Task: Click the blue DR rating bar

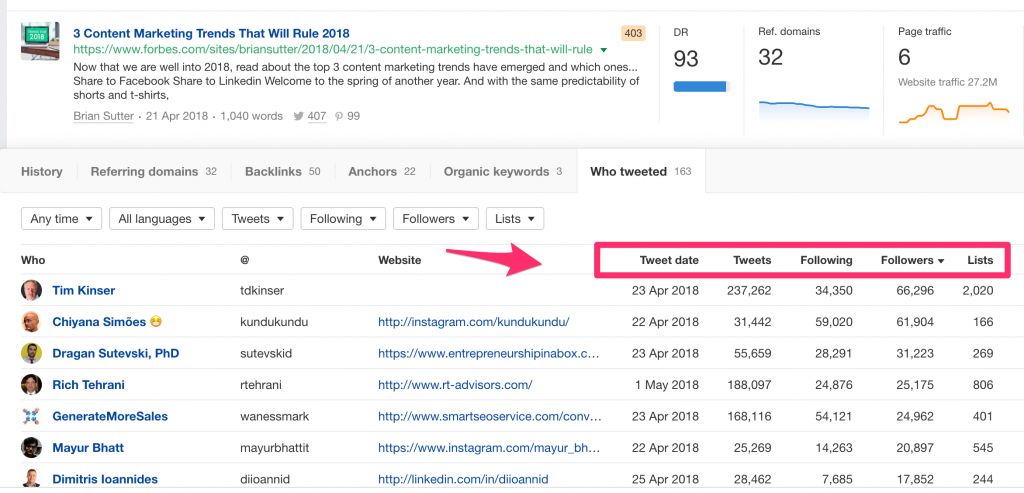Action: coord(701,86)
